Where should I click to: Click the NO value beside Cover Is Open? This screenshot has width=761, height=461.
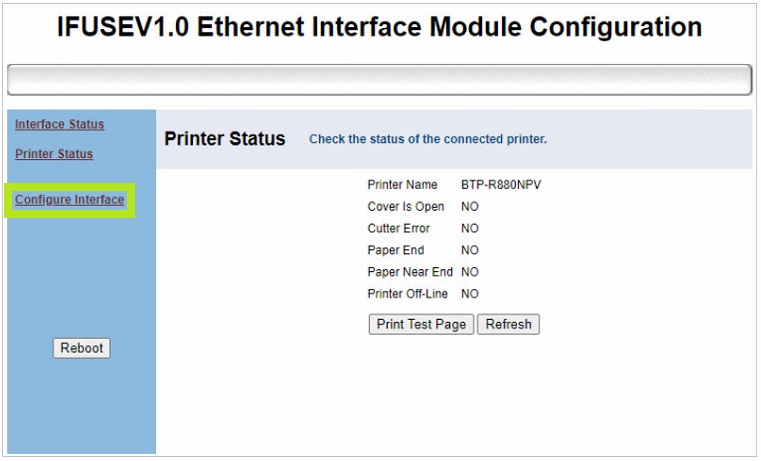click(x=470, y=207)
